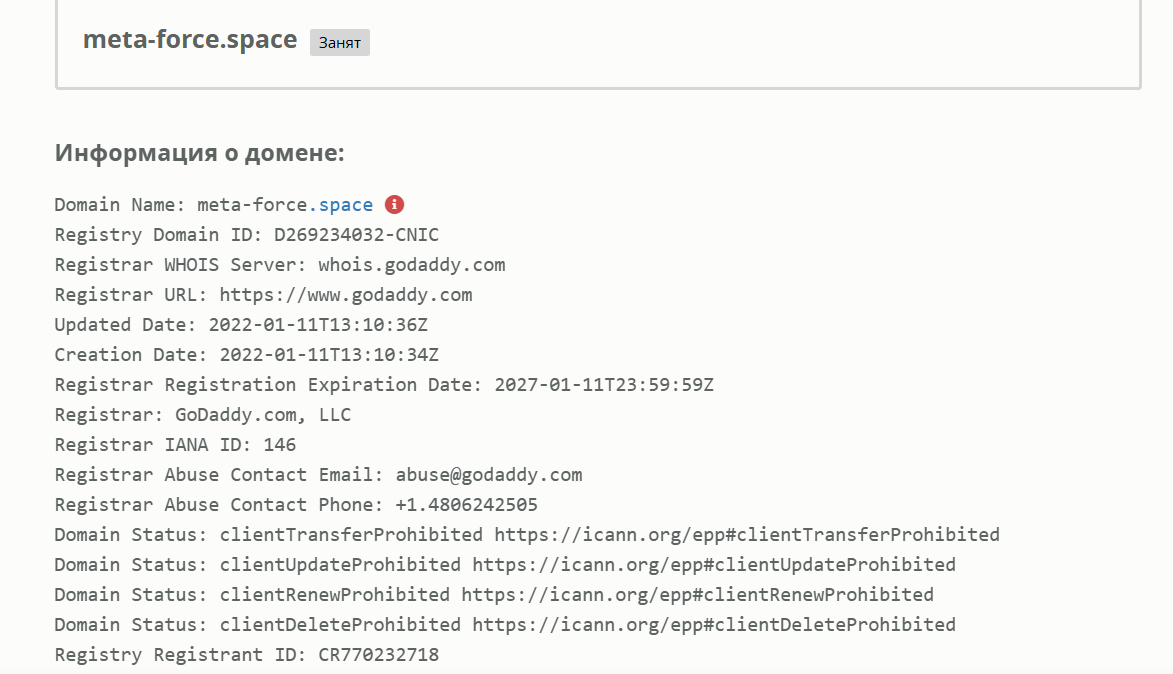Open the blue .space link
The image size is (1173, 674).
(x=341, y=205)
